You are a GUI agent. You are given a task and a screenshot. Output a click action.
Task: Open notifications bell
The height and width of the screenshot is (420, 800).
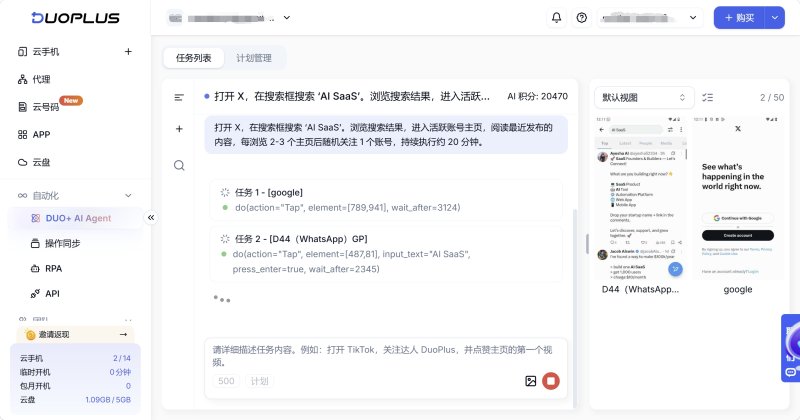click(x=556, y=18)
